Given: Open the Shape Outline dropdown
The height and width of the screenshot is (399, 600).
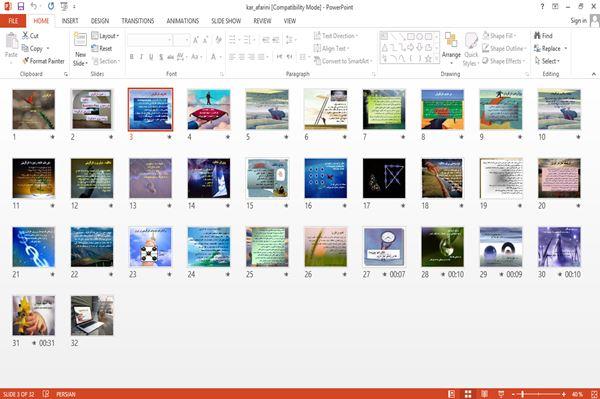Looking at the screenshot, I should pyautogui.click(x=504, y=48).
